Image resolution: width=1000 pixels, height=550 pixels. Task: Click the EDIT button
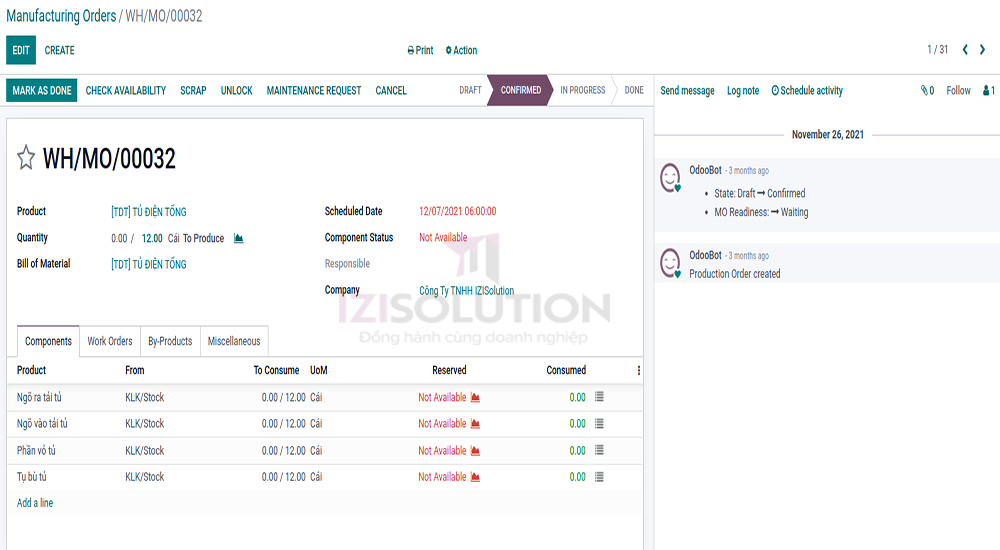[21, 50]
